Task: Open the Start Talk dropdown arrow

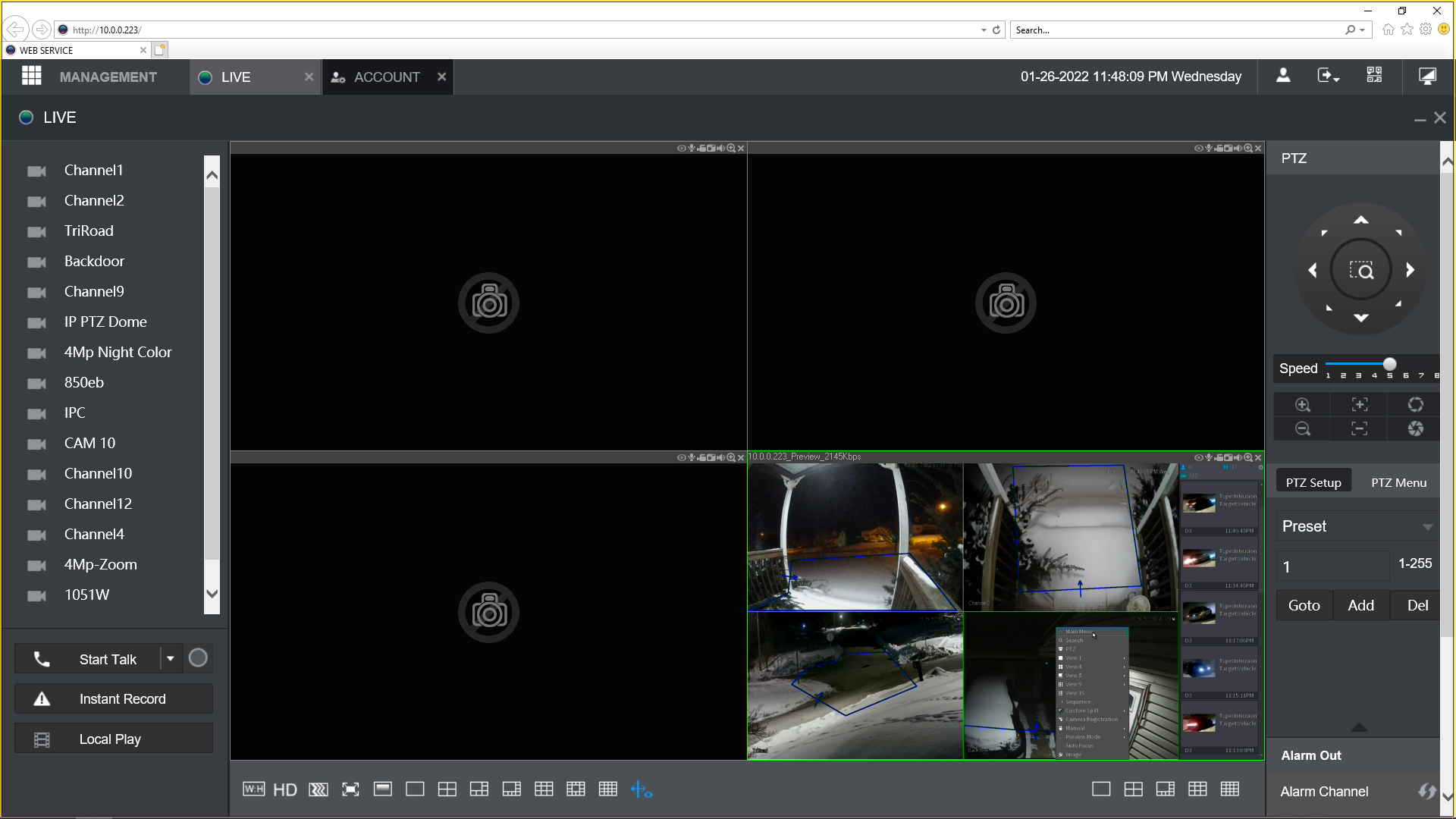Action: pyautogui.click(x=171, y=658)
